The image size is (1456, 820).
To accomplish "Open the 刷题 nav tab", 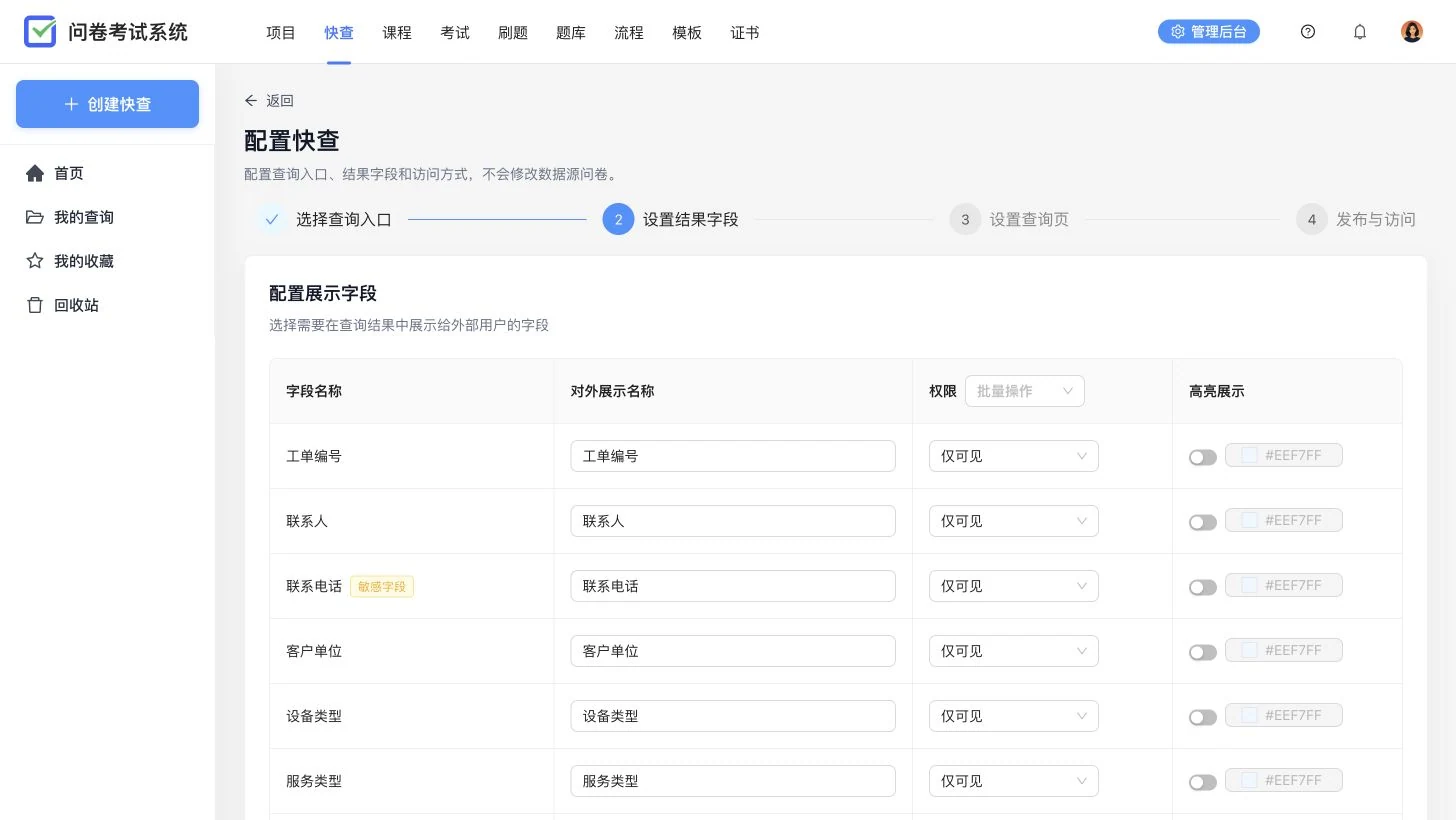I will point(513,32).
